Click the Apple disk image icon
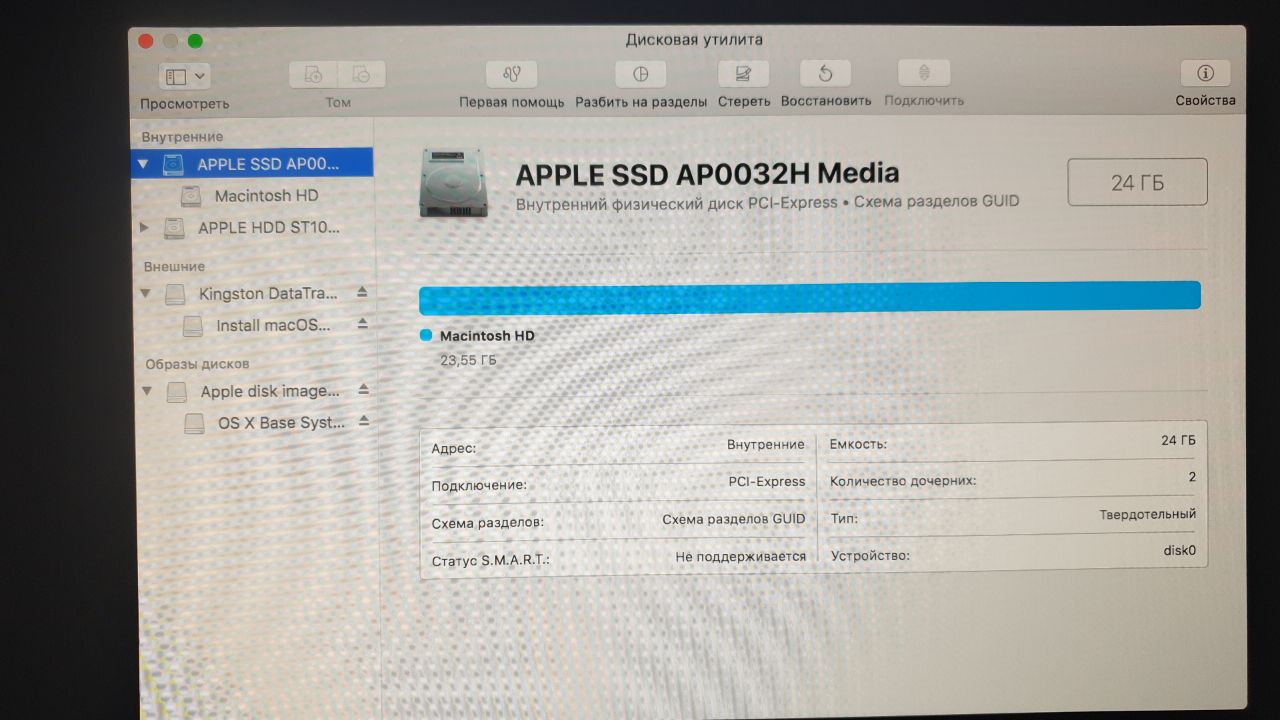This screenshot has height=720, width=1280. [x=176, y=391]
